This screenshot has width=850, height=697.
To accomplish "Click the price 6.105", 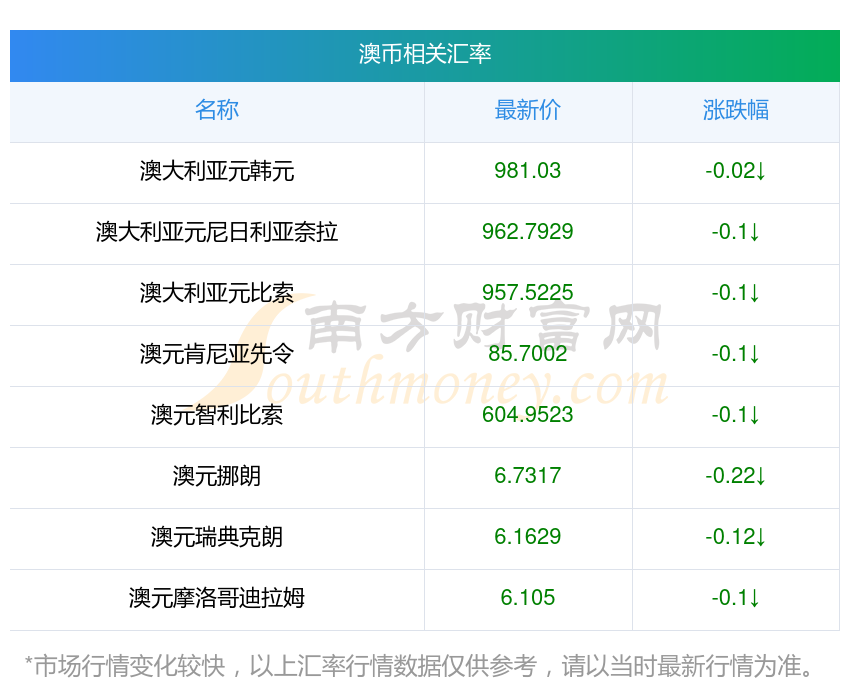I will [527, 598].
